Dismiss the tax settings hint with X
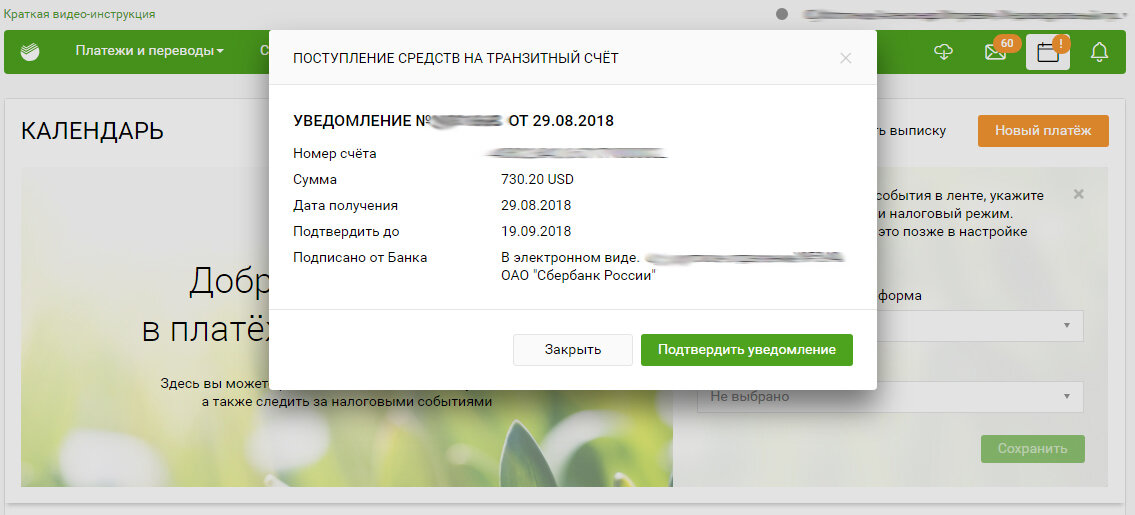Viewport: 1135px width, 515px height. click(x=1079, y=194)
